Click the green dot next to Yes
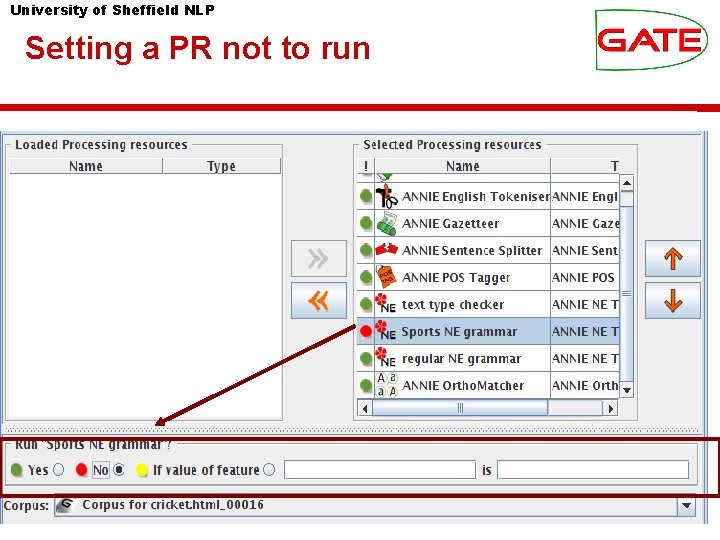 [17, 470]
